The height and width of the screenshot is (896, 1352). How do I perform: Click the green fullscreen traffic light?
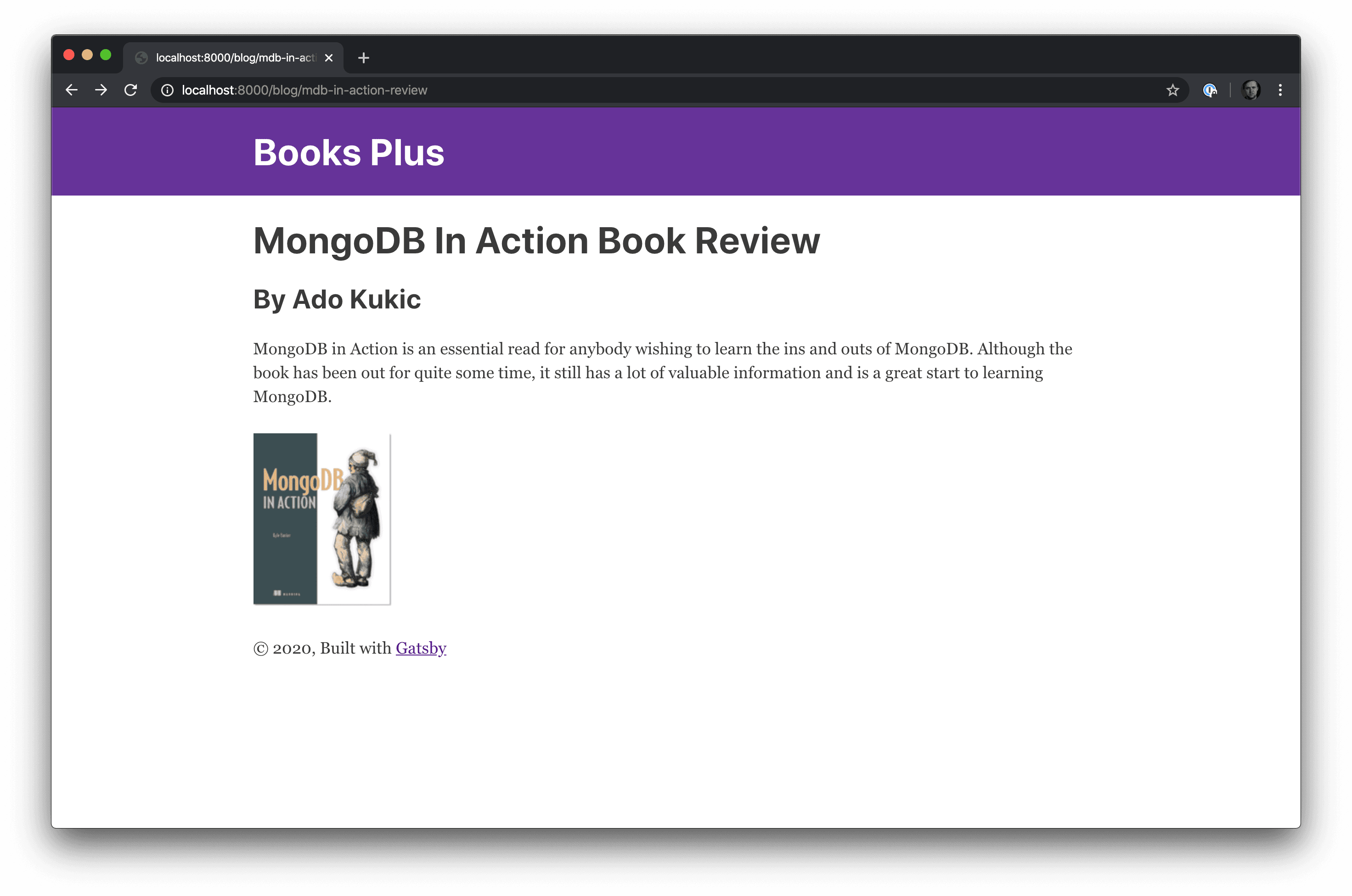pos(107,54)
